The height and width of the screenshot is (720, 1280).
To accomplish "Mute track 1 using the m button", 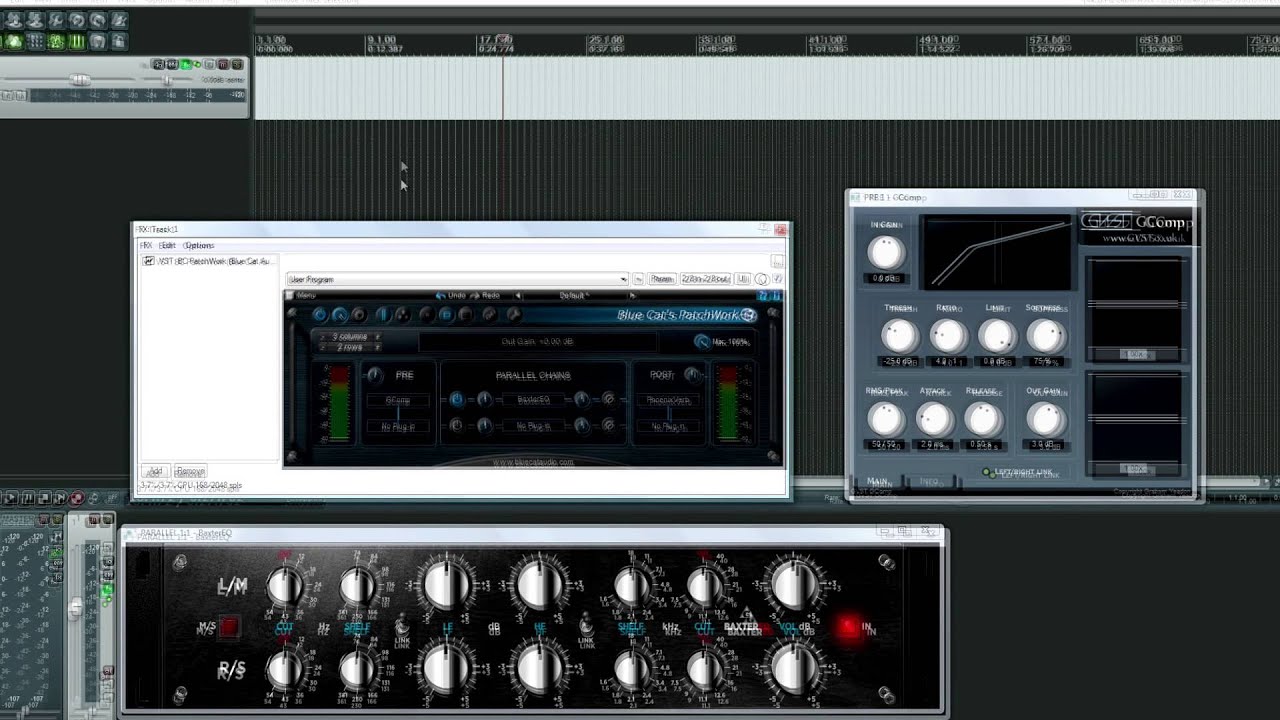I will (x=223, y=64).
